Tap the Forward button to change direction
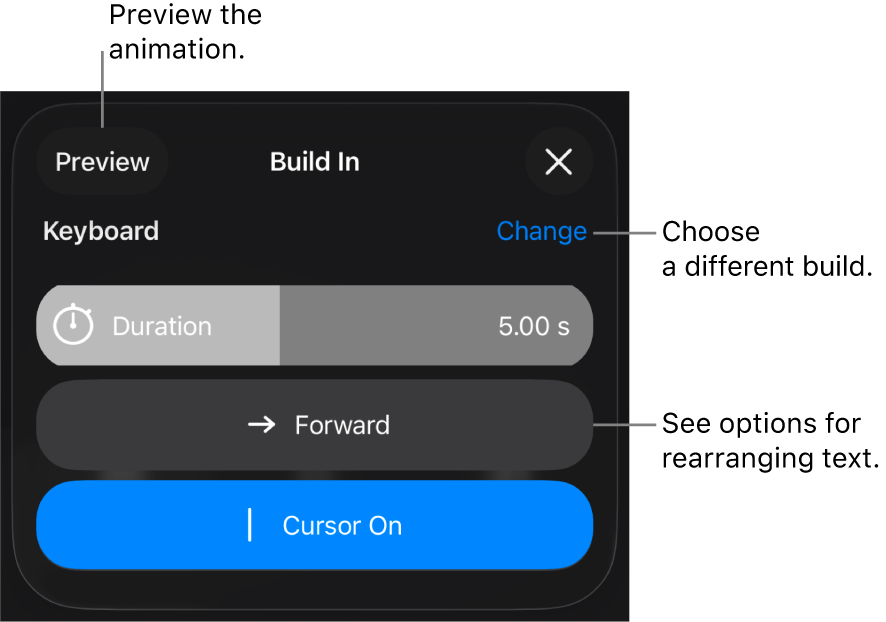 (315, 425)
